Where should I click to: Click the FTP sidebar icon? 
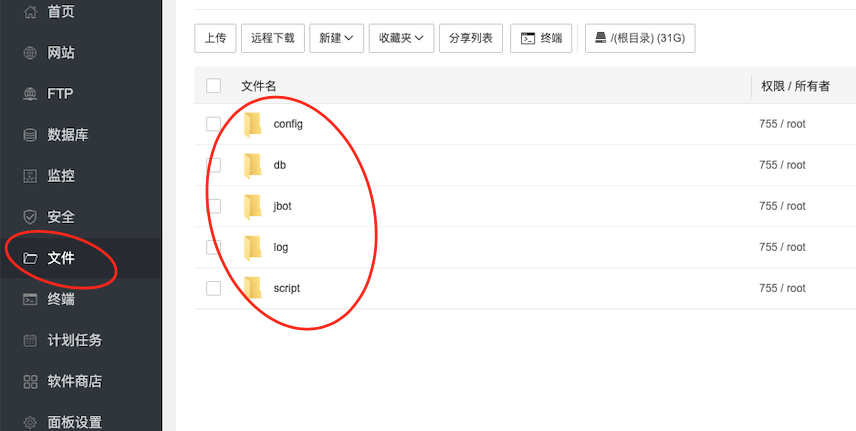click(29, 94)
